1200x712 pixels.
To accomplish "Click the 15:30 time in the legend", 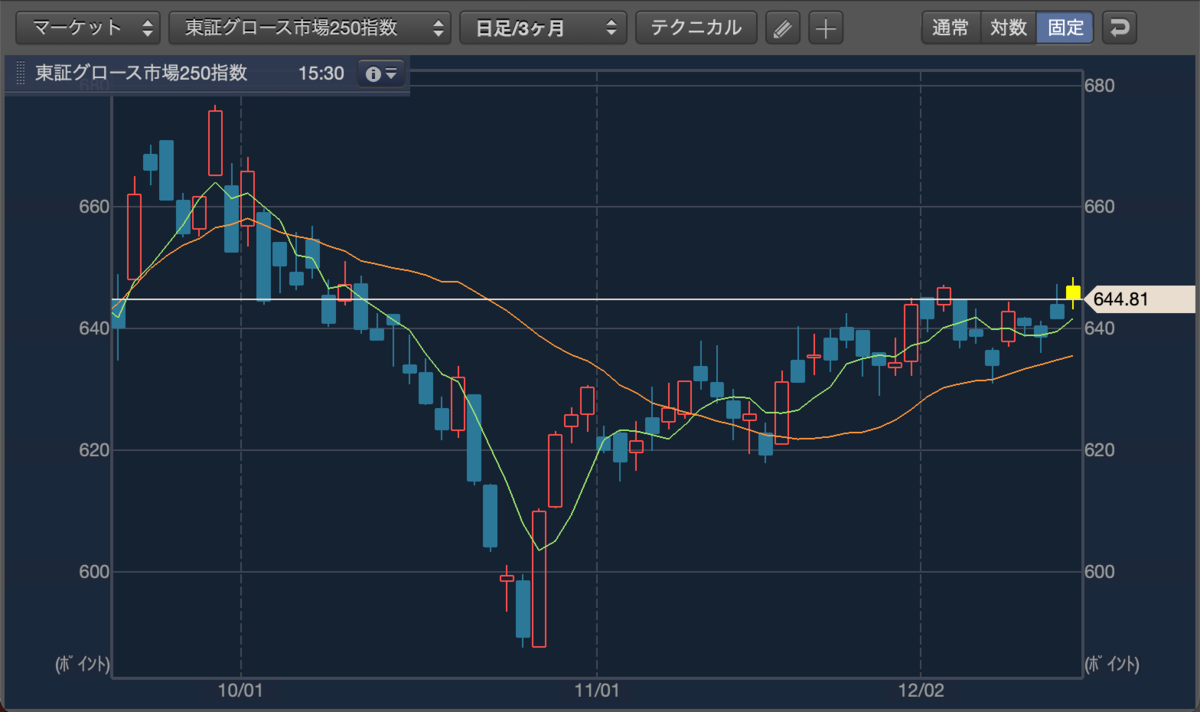I will [x=321, y=74].
